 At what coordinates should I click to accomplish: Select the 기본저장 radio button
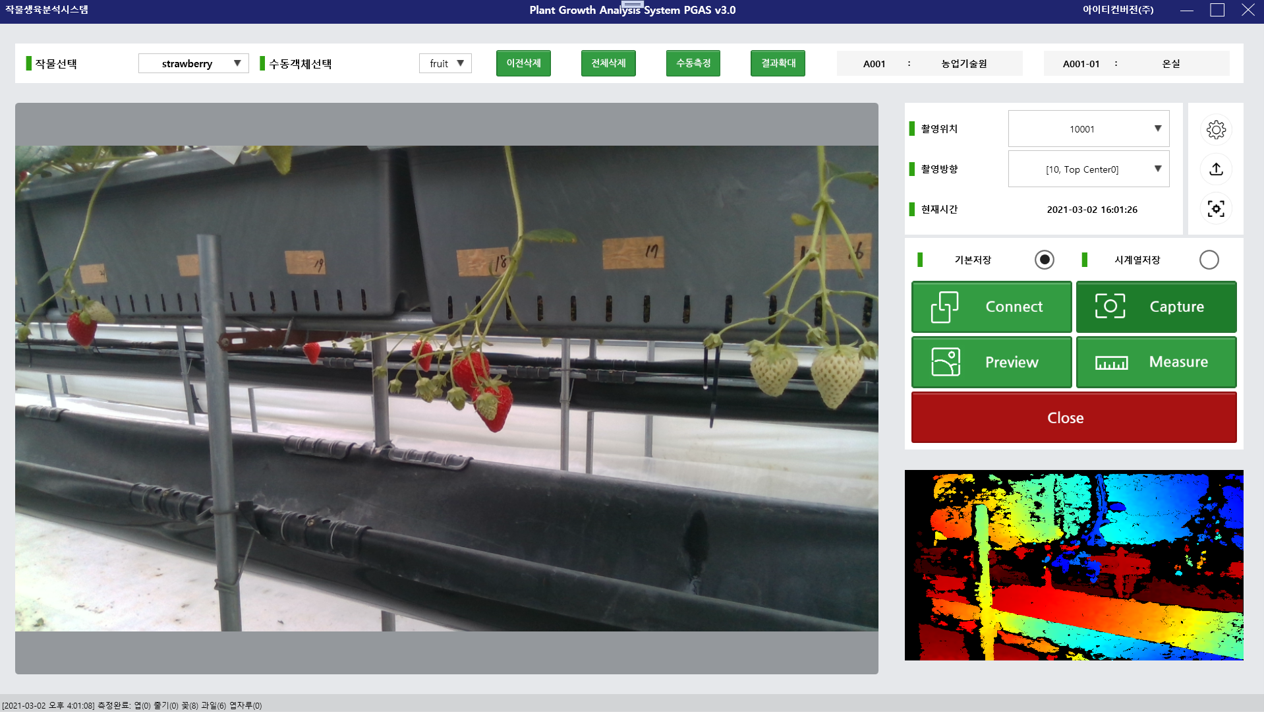(x=1044, y=260)
